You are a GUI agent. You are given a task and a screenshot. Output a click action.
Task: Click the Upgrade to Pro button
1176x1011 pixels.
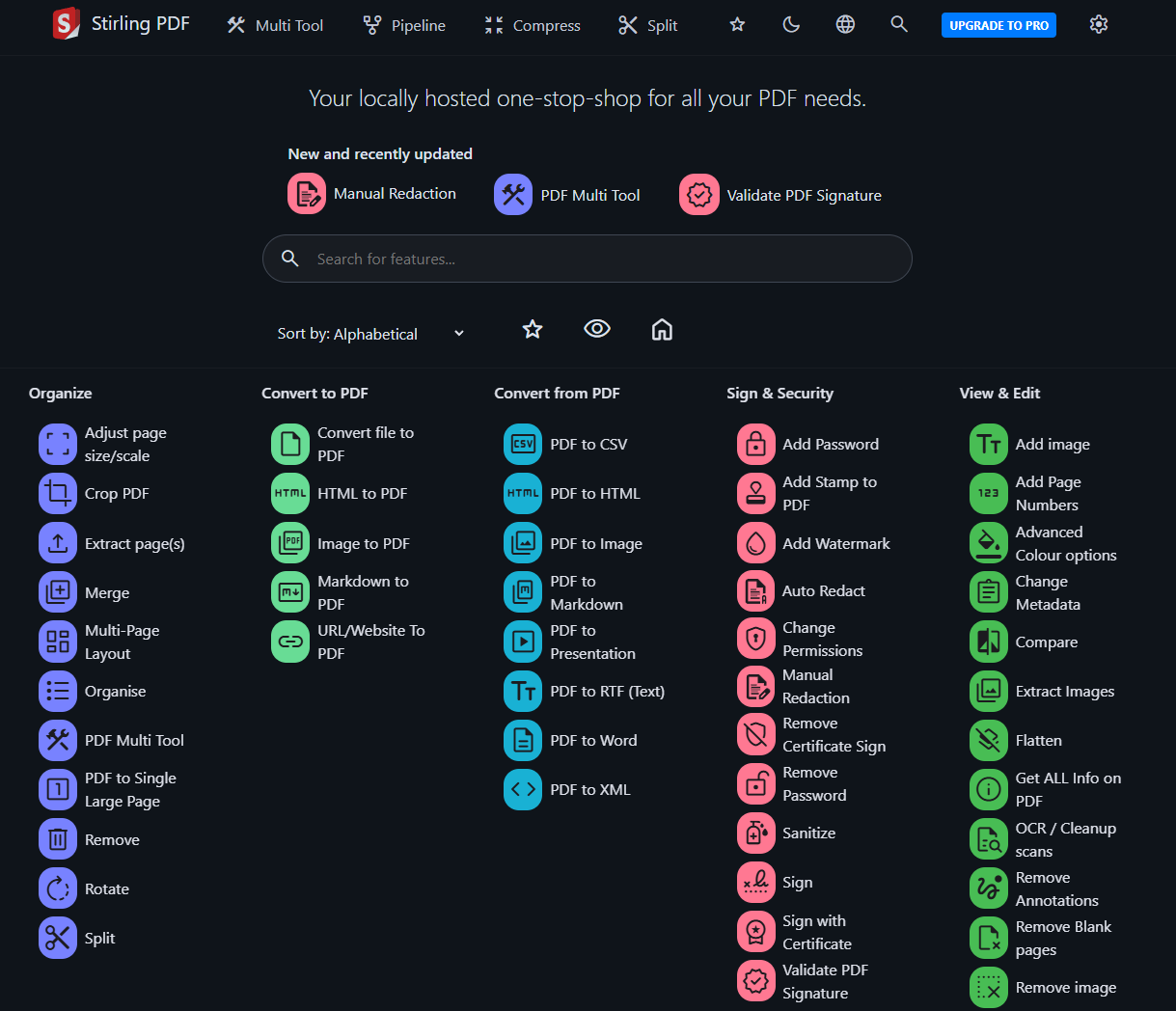coord(998,26)
